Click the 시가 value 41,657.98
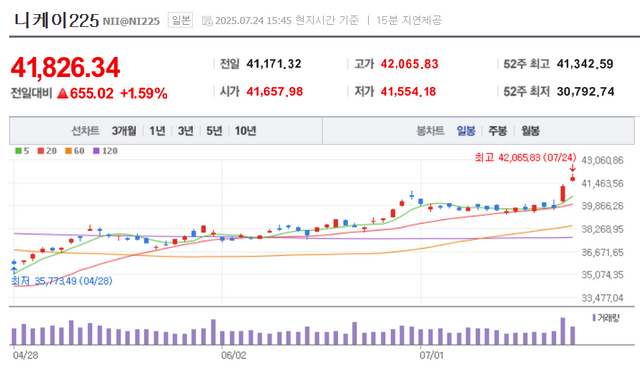Image resolution: width=640 pixels, height=370 pixels. [275, 92]
